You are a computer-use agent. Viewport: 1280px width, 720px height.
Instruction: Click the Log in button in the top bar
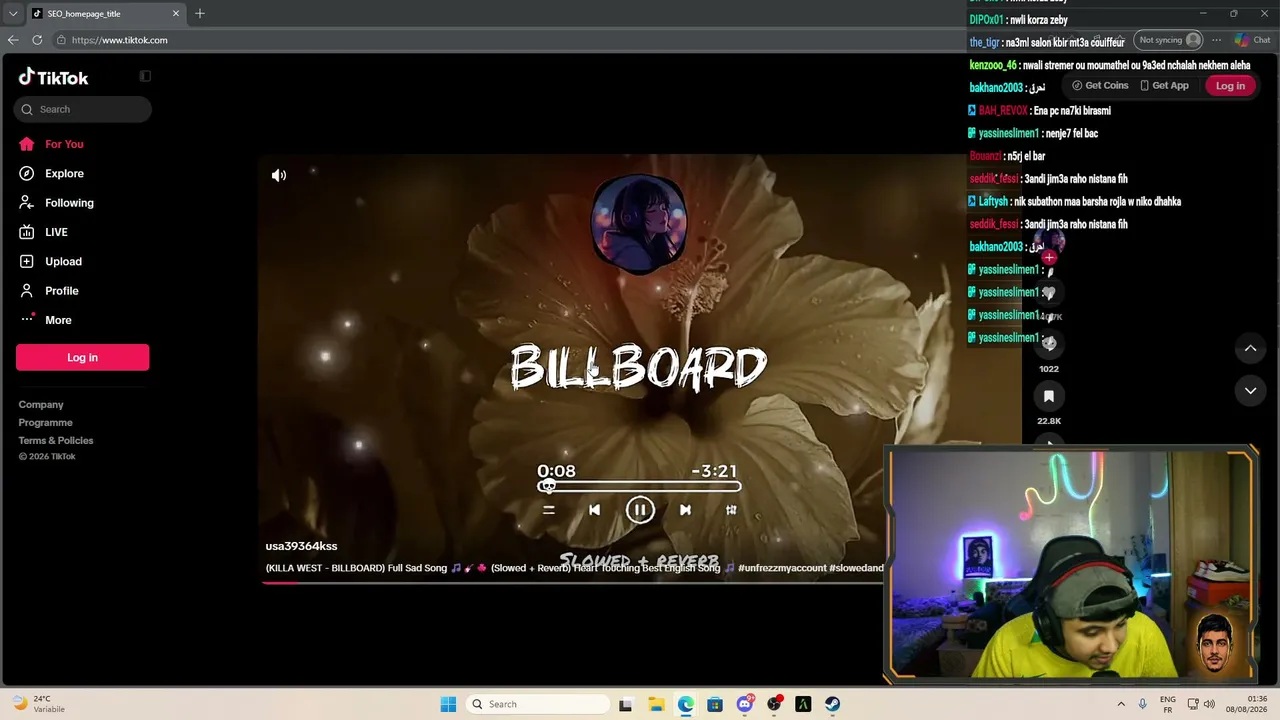point(1230,86)
